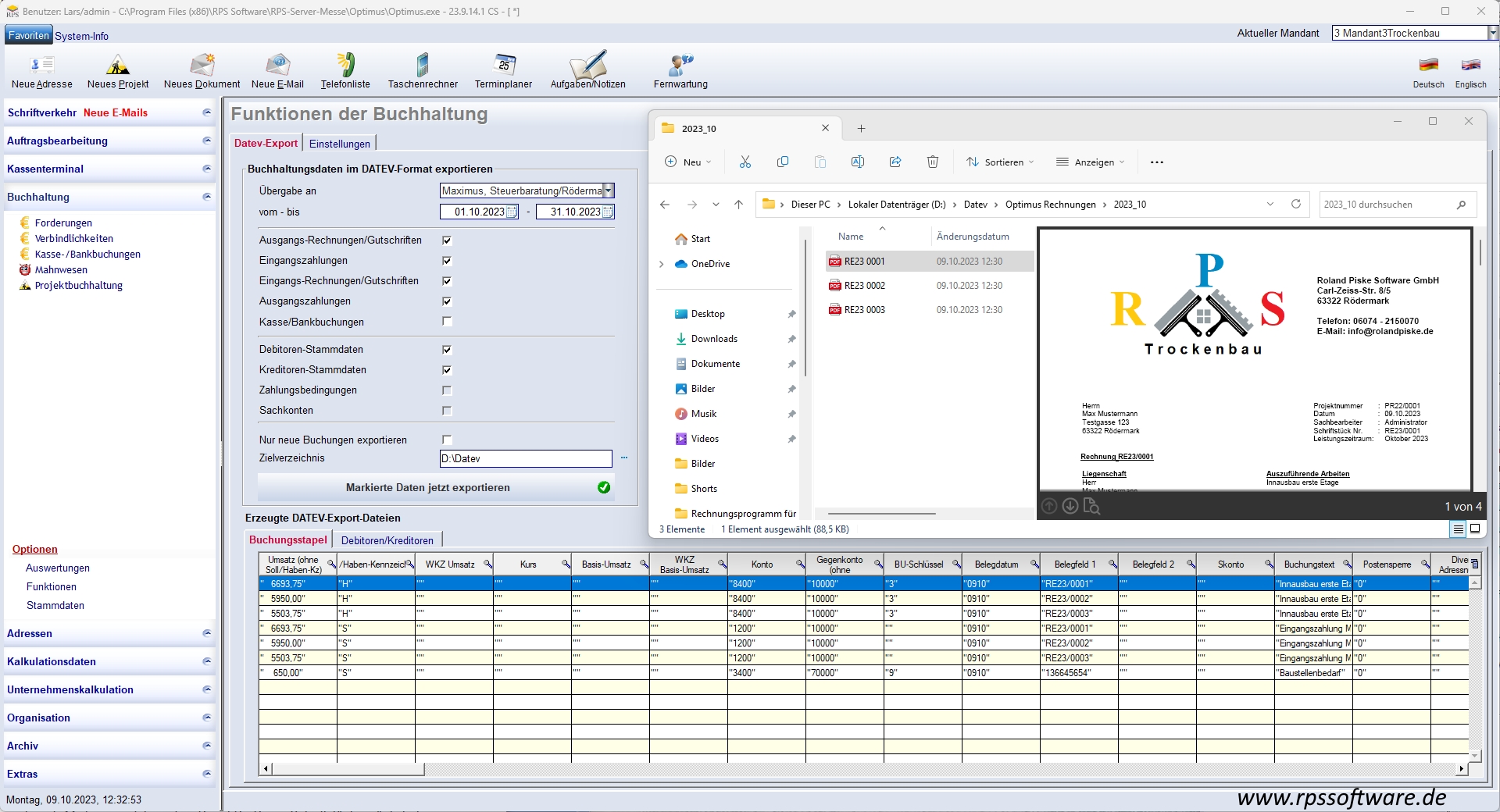Open the Debitoren/Kreditoren tab
1500x812 pixels.
point(387,540)
